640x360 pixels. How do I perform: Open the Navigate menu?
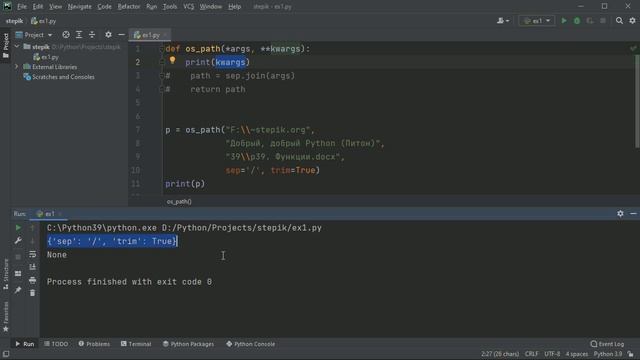pyautogui.click(x=80, y=7)
